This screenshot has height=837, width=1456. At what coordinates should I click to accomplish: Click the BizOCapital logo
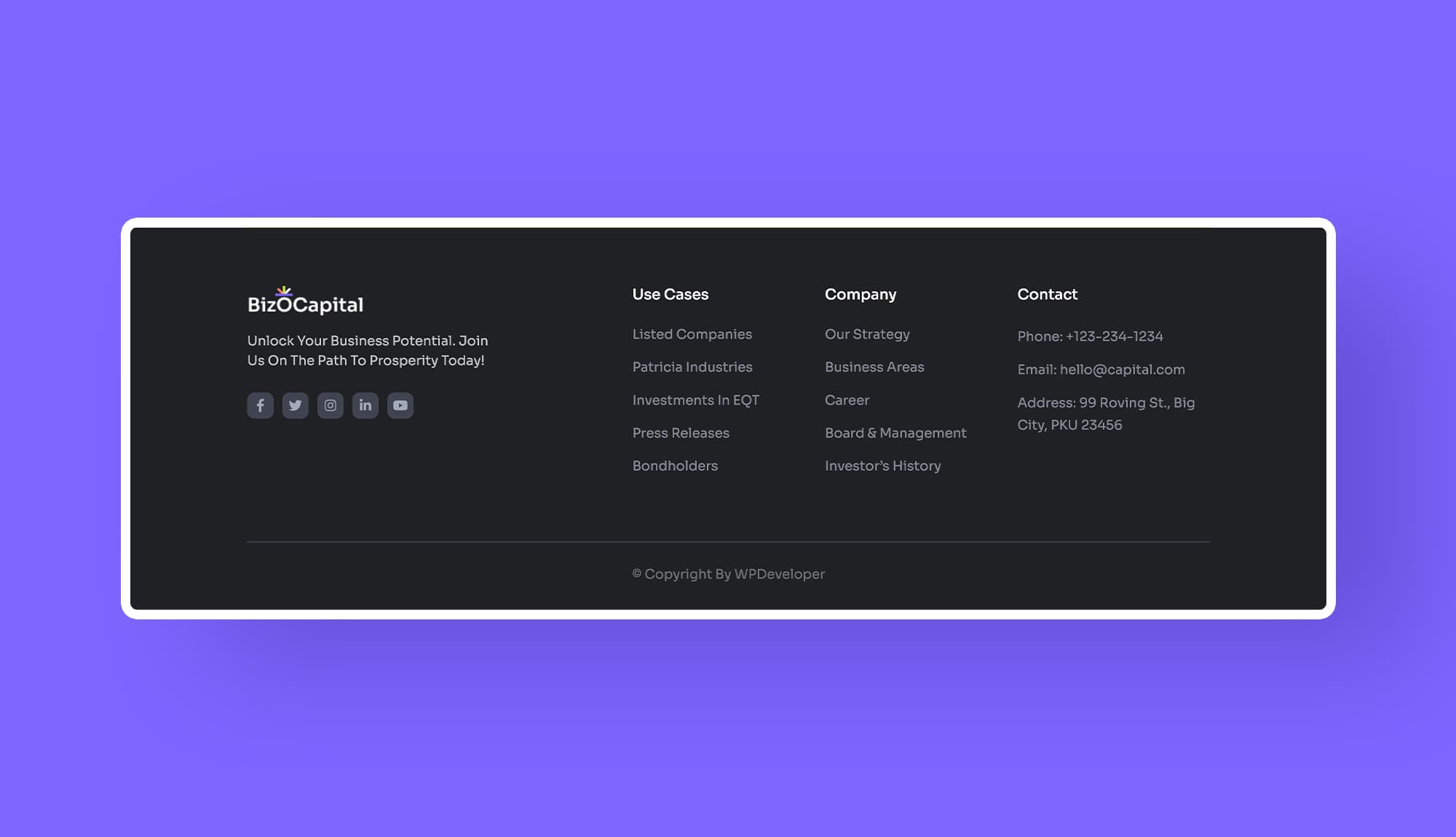305,301
